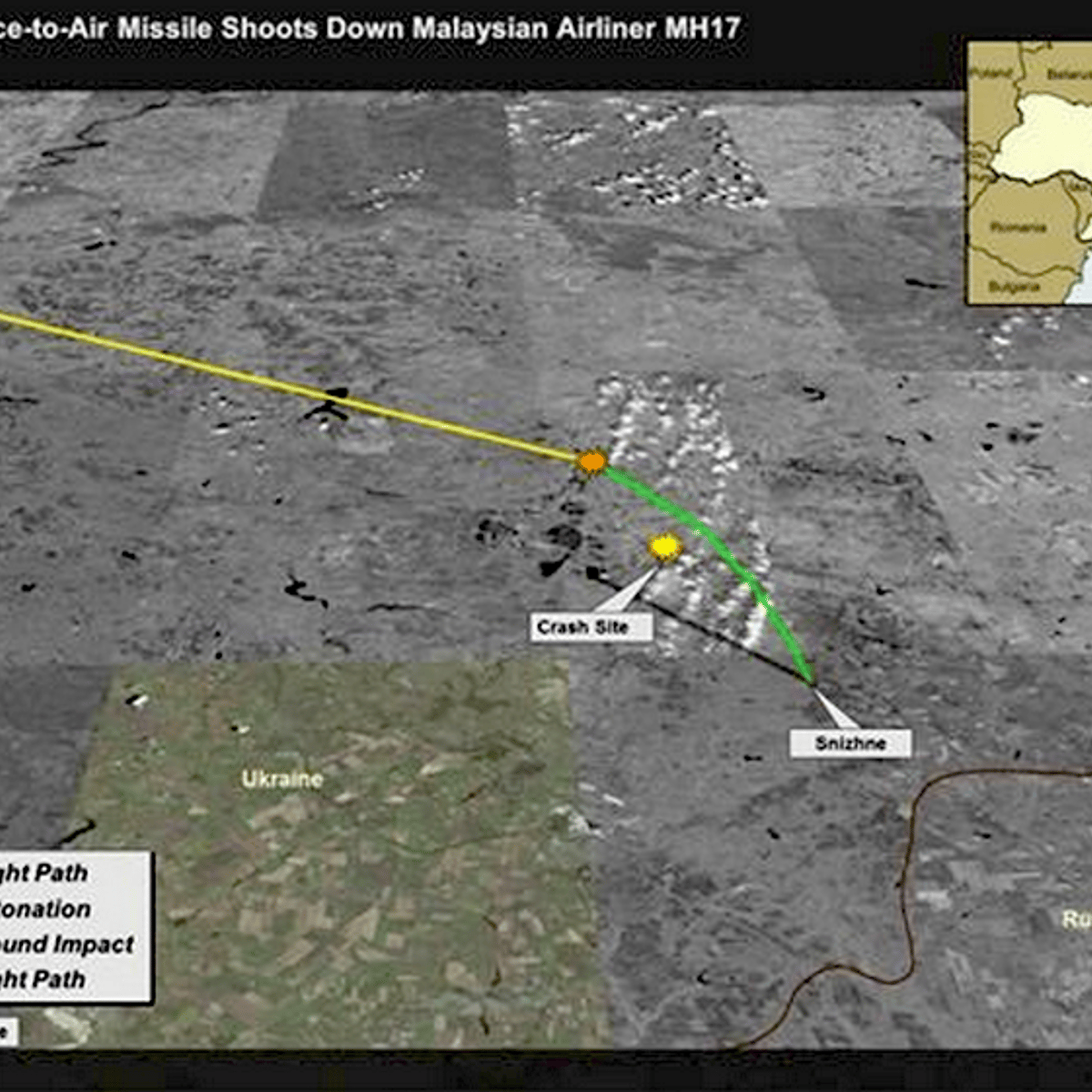
Task: Click the inset locator map of Ukraine
Action: [1029, 173]
